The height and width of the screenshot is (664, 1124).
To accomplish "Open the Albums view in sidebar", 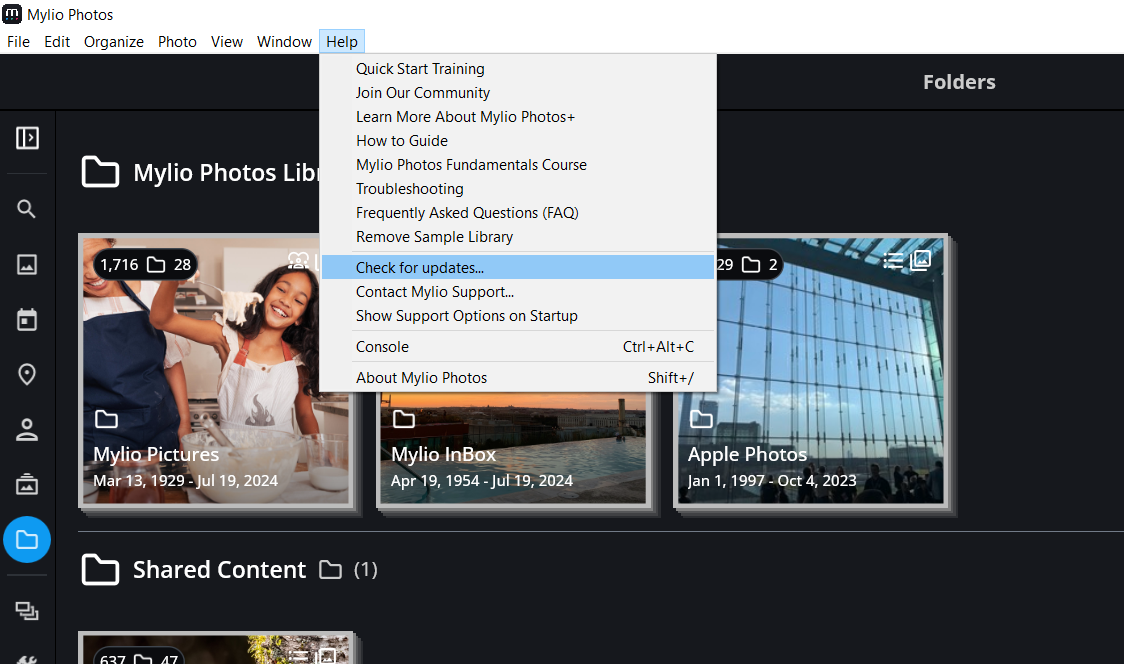I will 27,485.
